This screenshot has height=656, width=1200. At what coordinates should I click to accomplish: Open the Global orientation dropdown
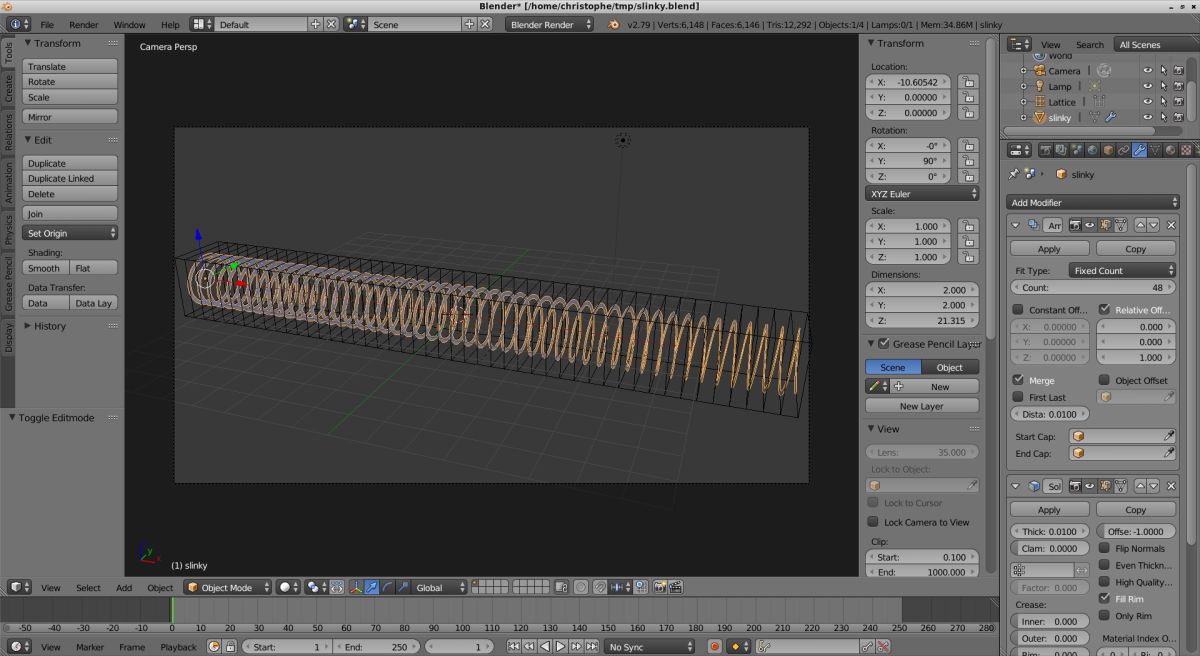coord(440,588)
